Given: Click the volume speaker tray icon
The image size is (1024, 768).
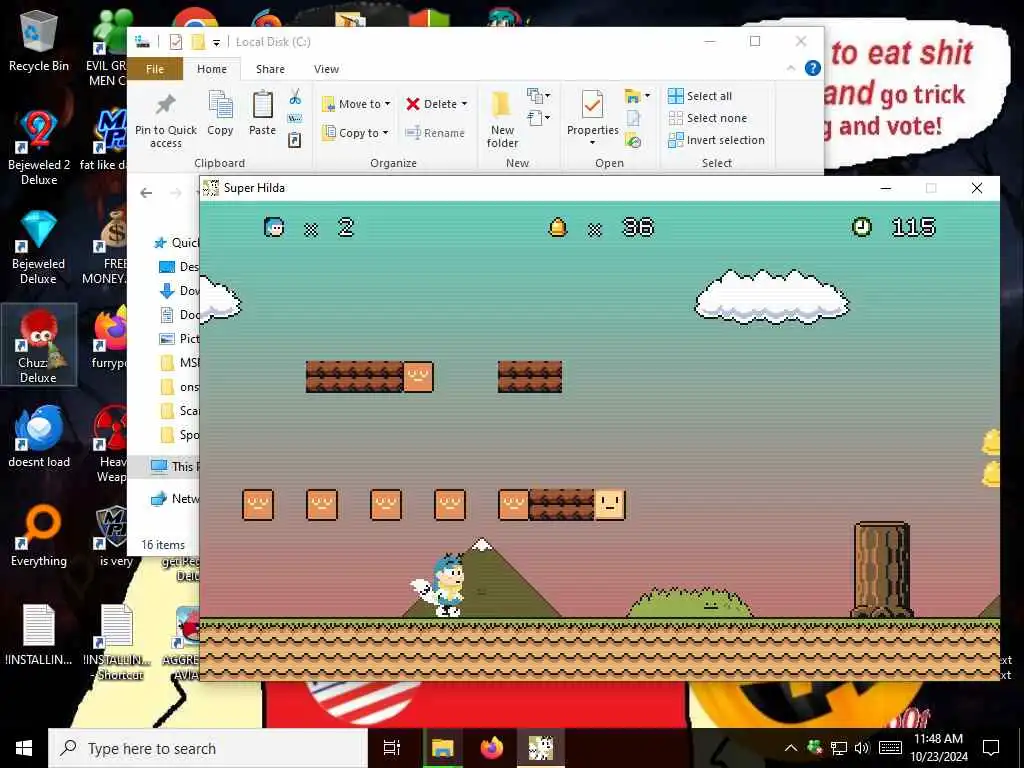Looking at the screenshot, I should click(862, 748).
